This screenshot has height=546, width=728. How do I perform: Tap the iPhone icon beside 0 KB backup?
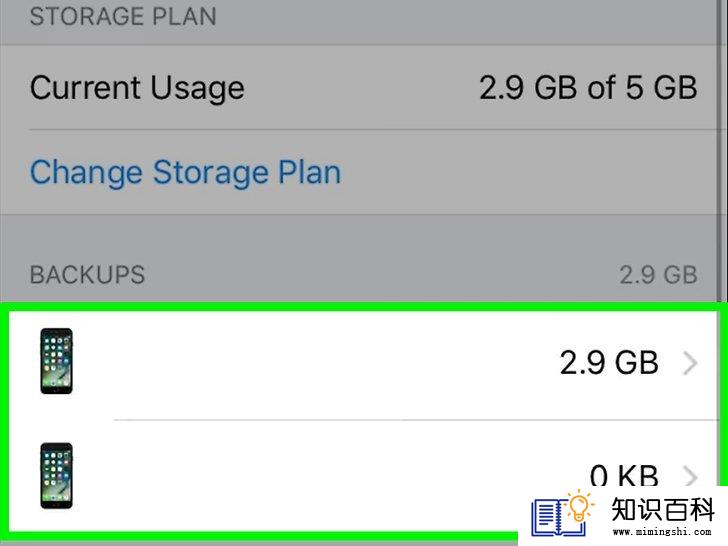point(56,476)
